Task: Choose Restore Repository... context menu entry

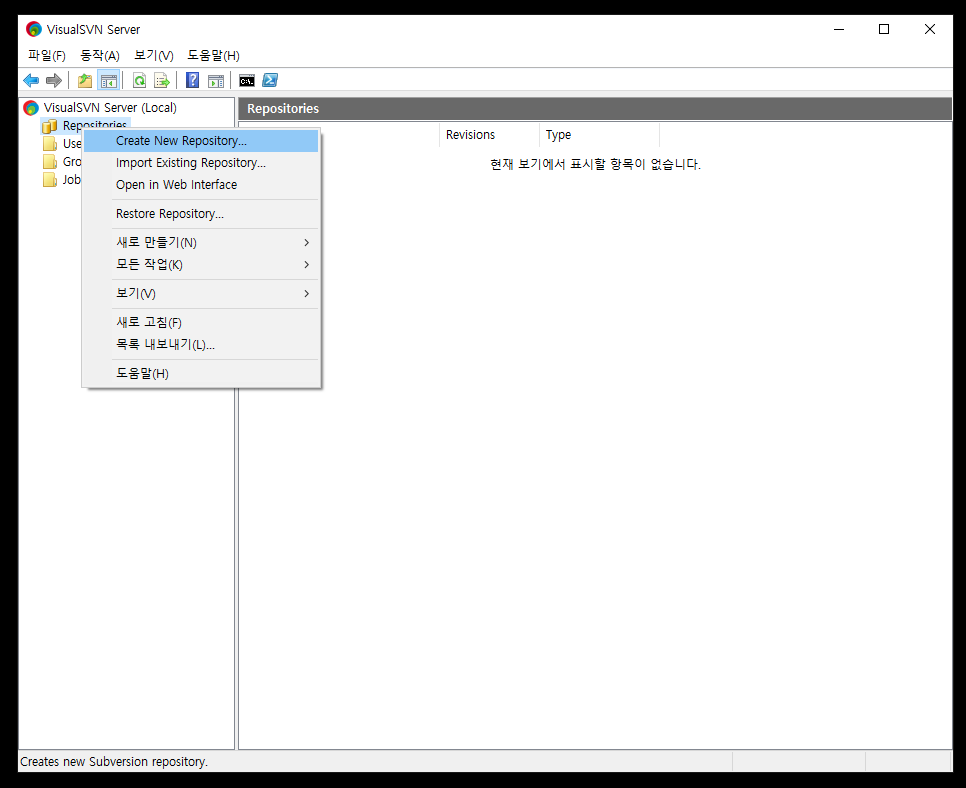Action: tap(201, 214)
